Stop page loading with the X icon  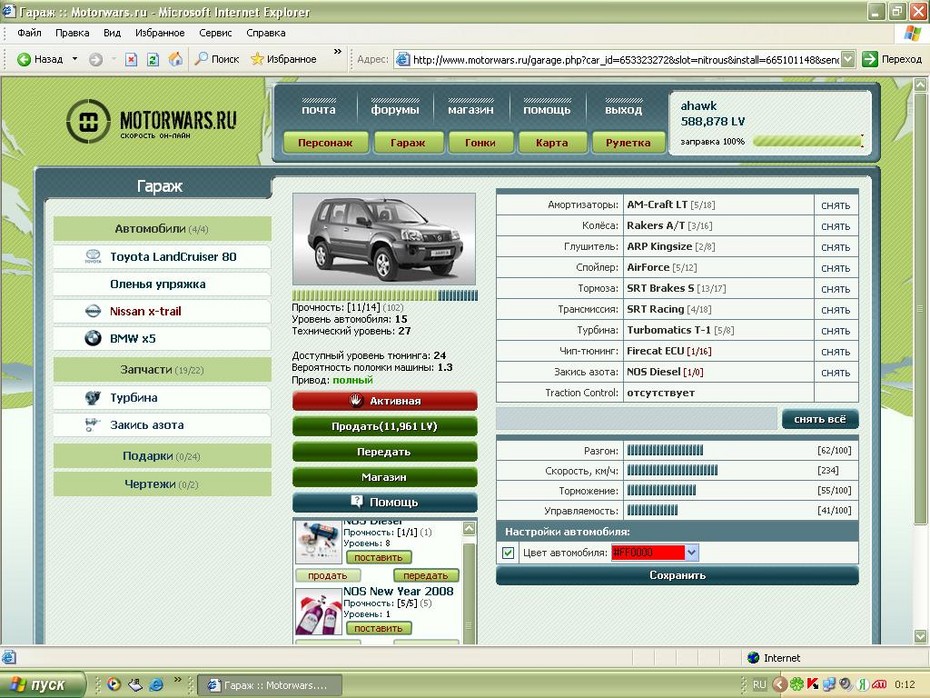[131, 59]
